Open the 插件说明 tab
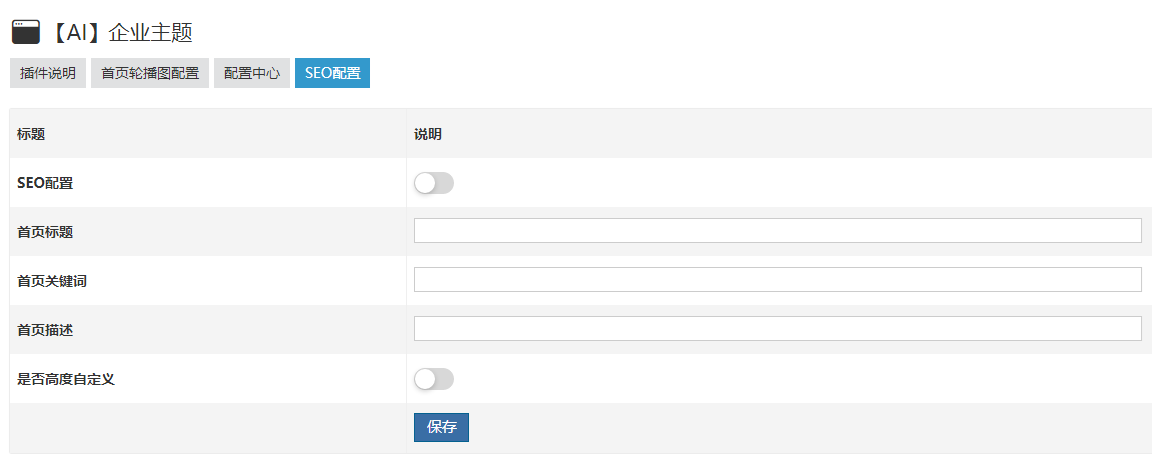The height and width of the screenshot is (454, 1152). pyautogui.click(x=48, y=73)
